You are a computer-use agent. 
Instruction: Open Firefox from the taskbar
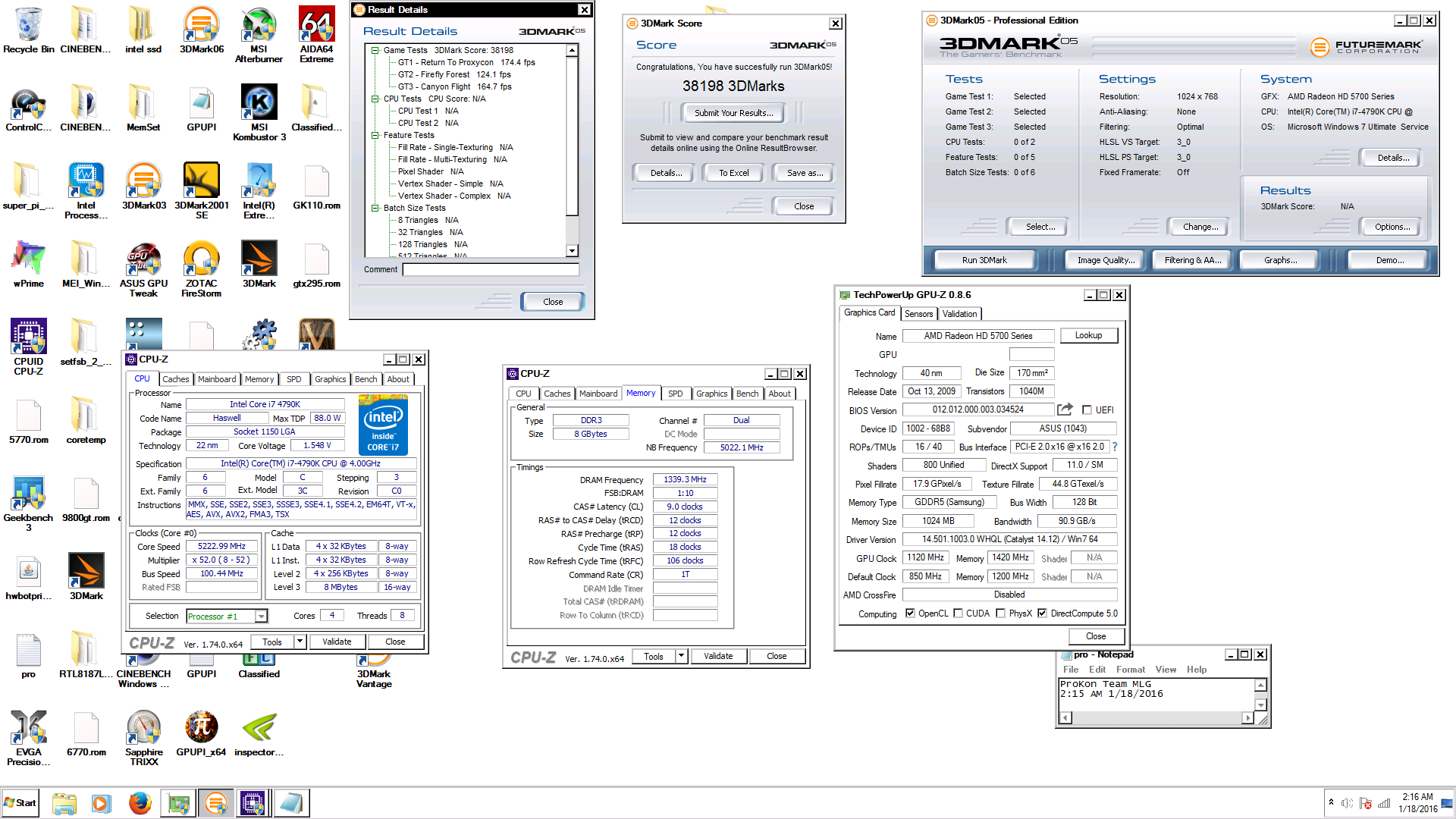140,803
